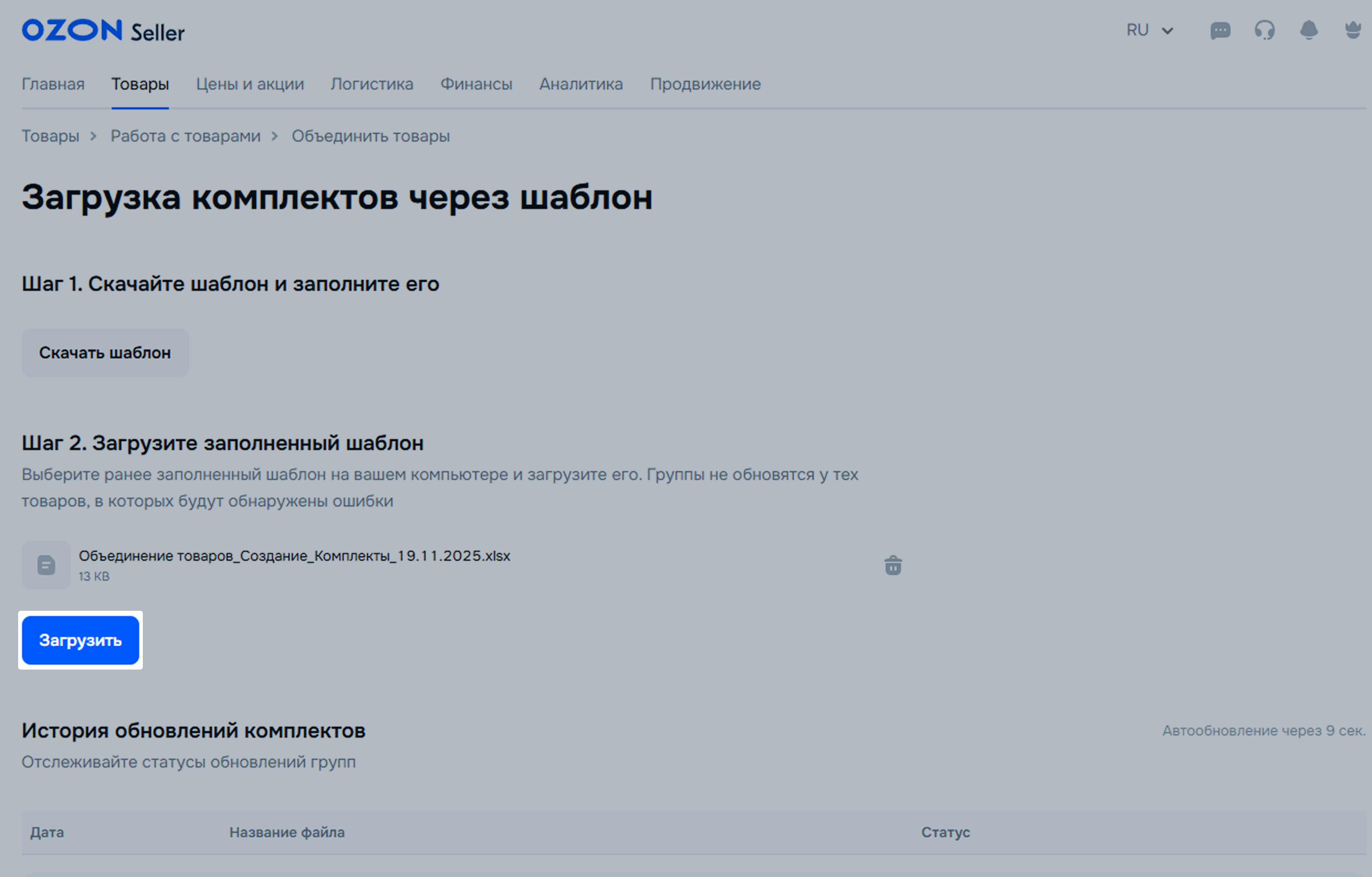Click the uploaded document file icon
The image size is (1372, 877).
[46, 565]
